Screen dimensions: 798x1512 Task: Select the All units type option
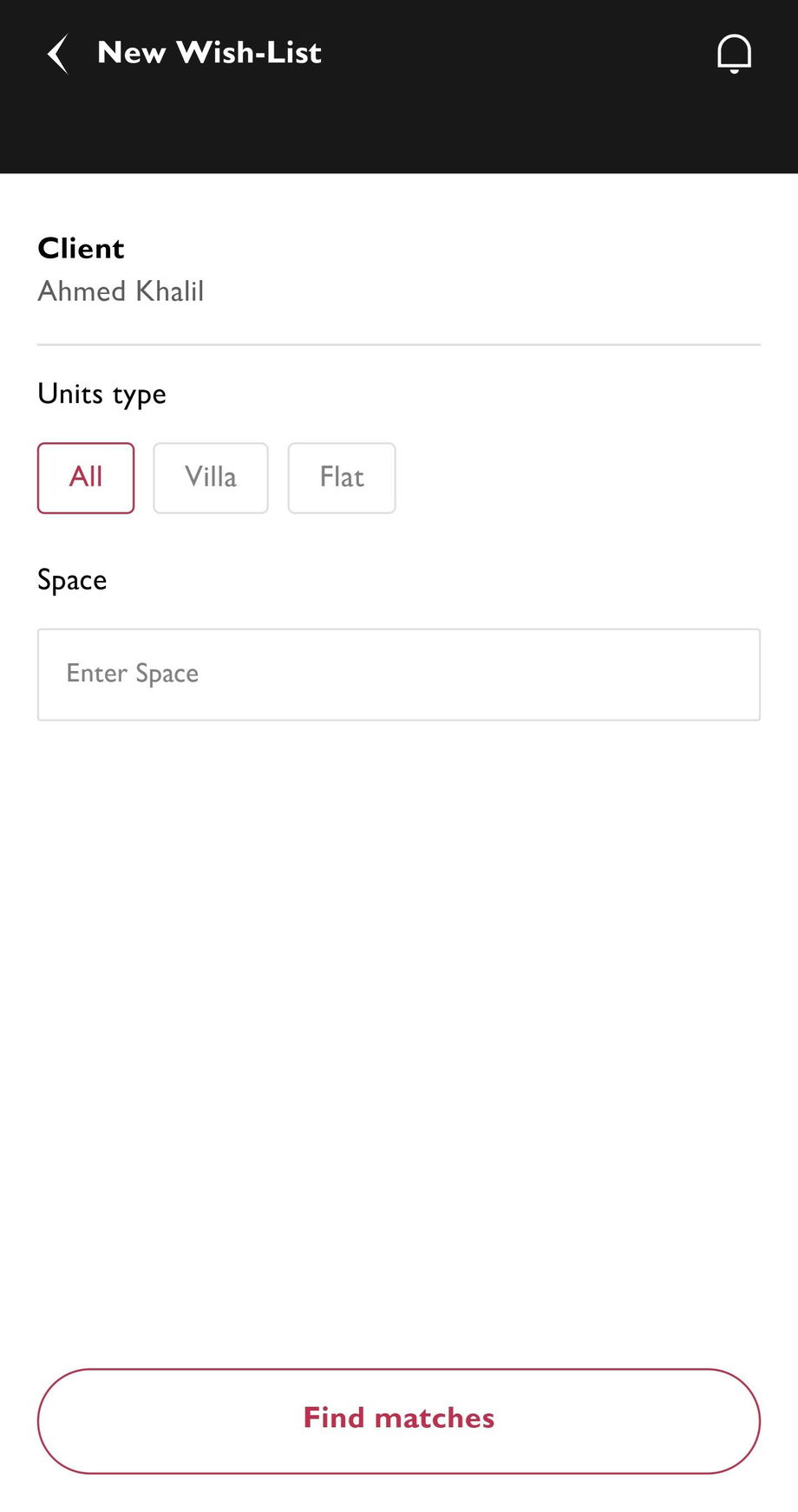click(86, 478)
